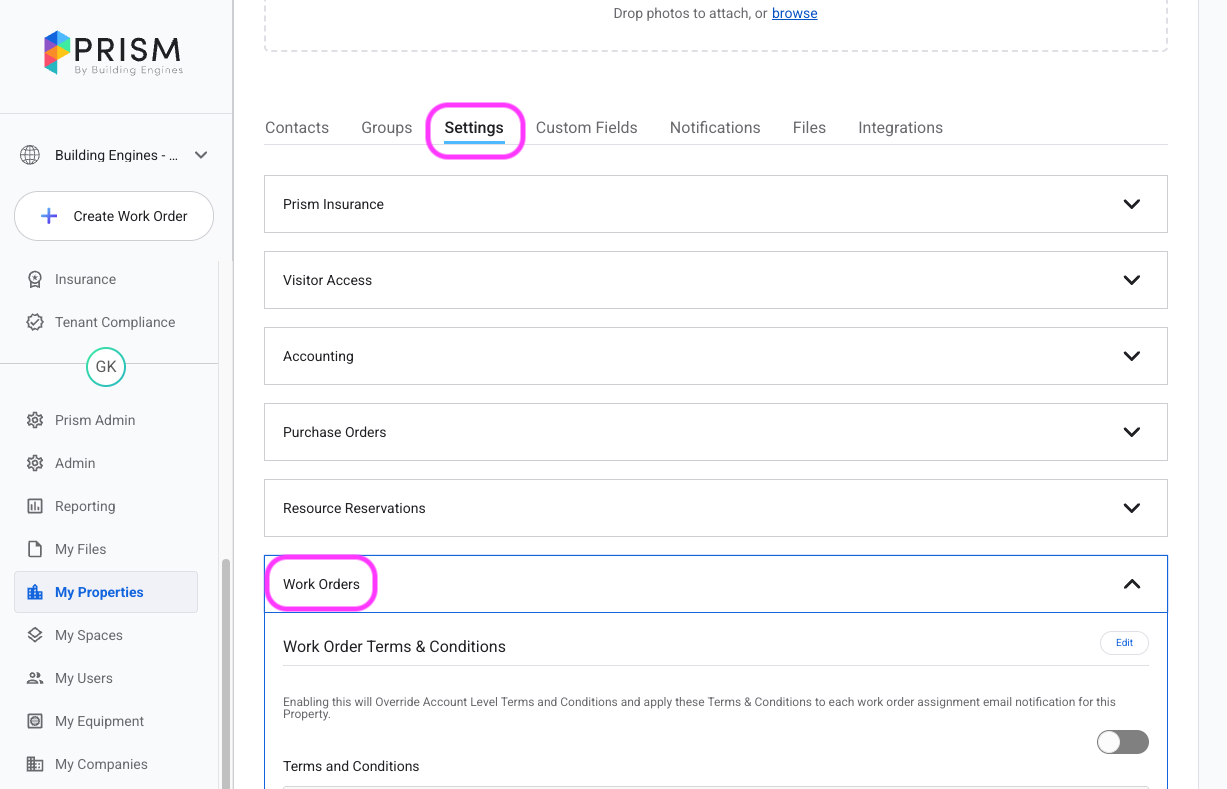Image resolution: width=1227 pixels, height=789 pixels.
Task: Open Reporting via its chart icon
Action: pos(35,506)
